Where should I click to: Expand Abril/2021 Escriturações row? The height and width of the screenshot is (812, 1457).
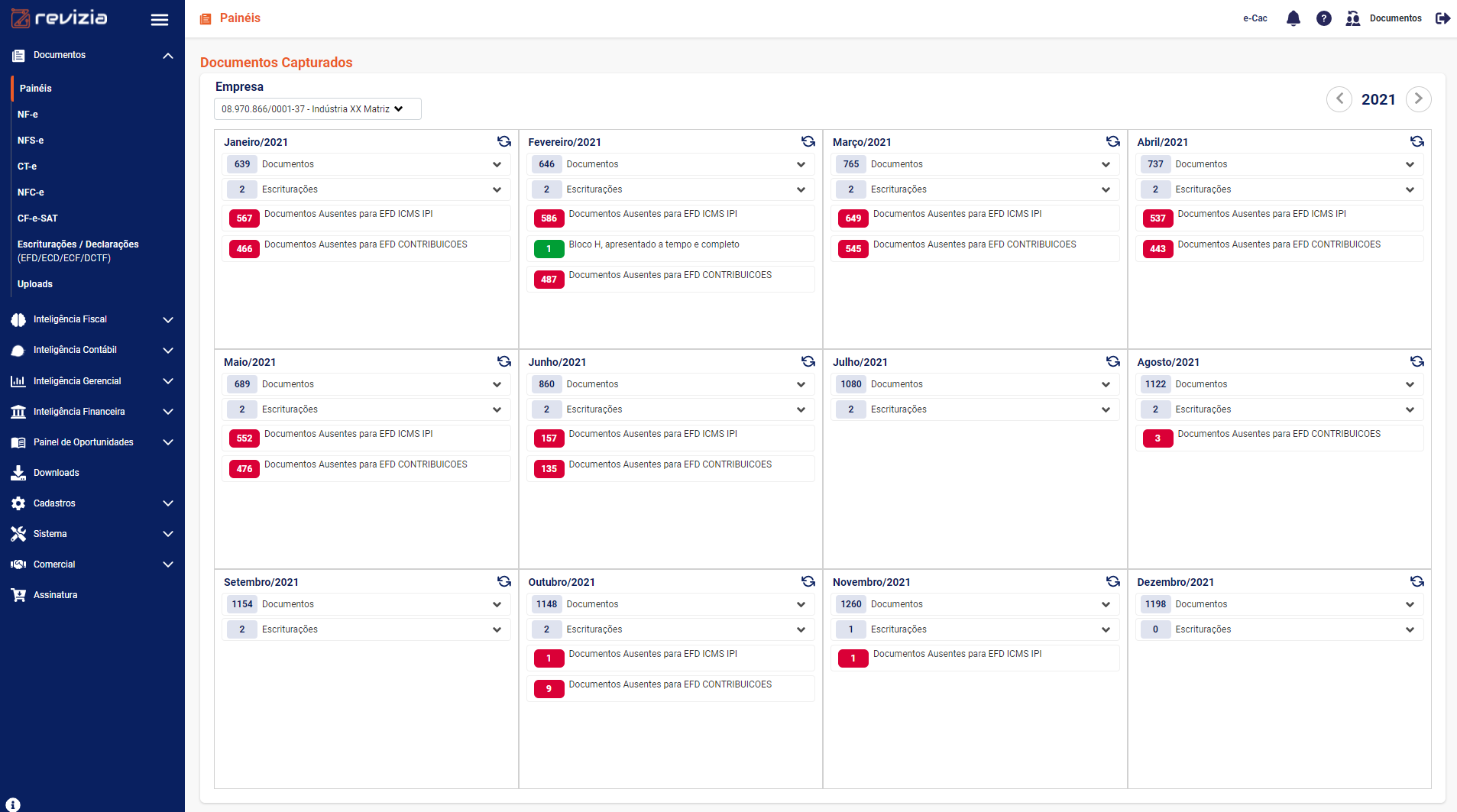[x=1280, y=189]
